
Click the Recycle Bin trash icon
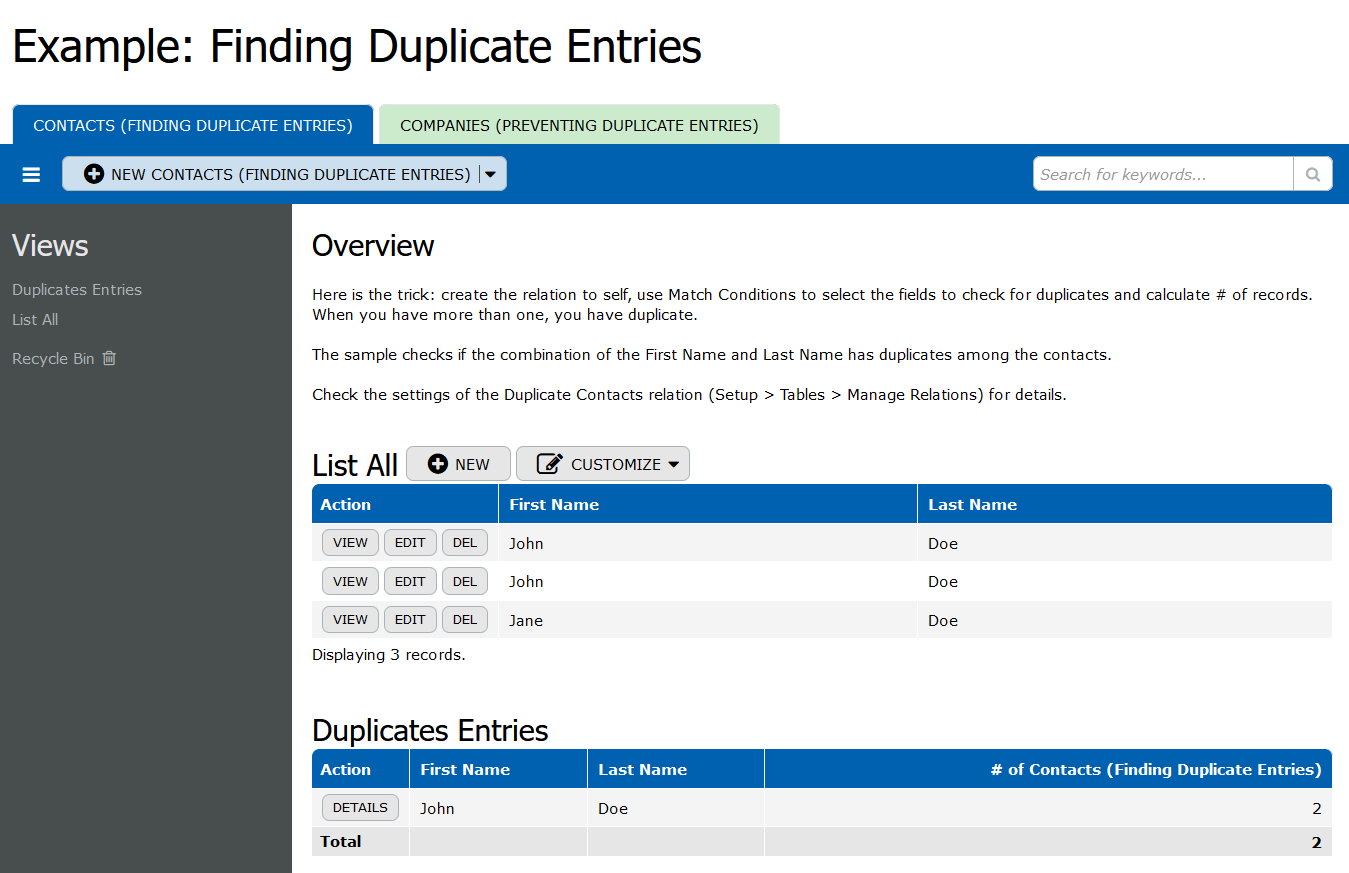click(109, 358)
